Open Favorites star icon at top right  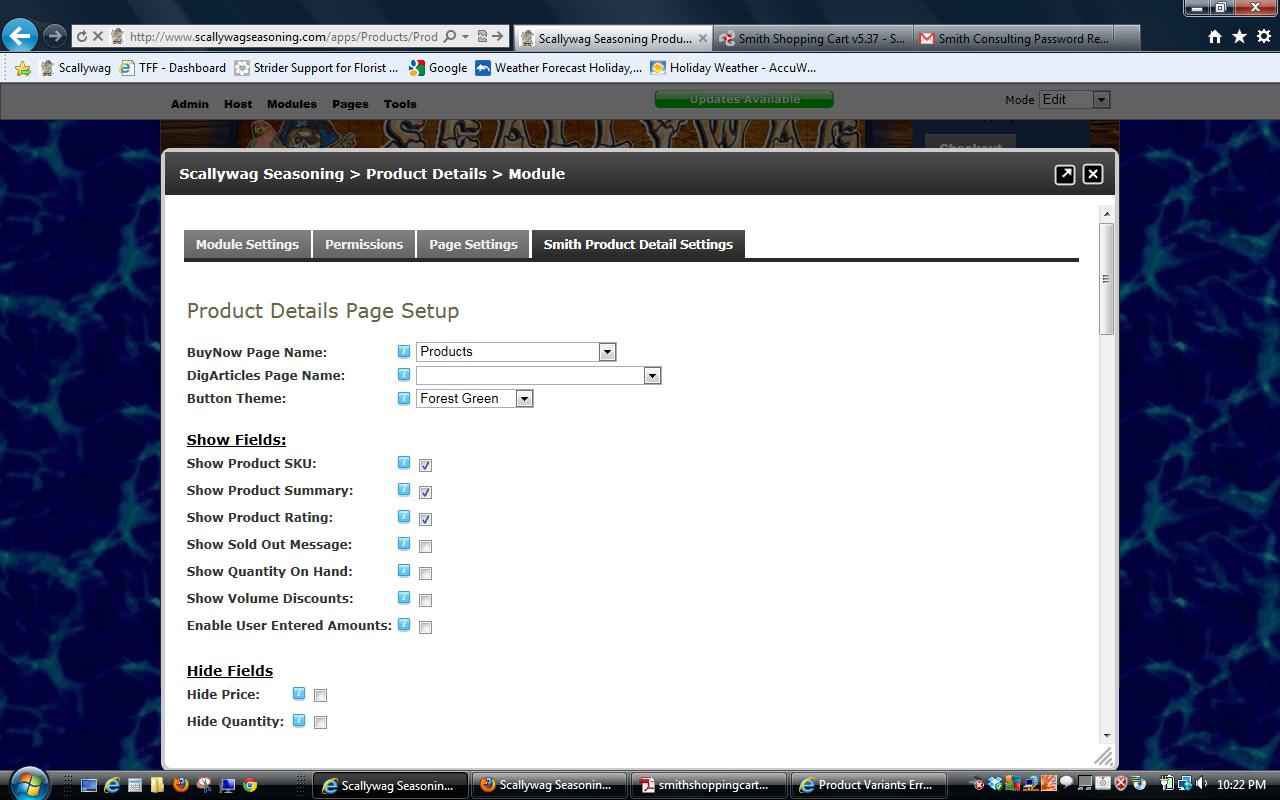coord(1239,37)
